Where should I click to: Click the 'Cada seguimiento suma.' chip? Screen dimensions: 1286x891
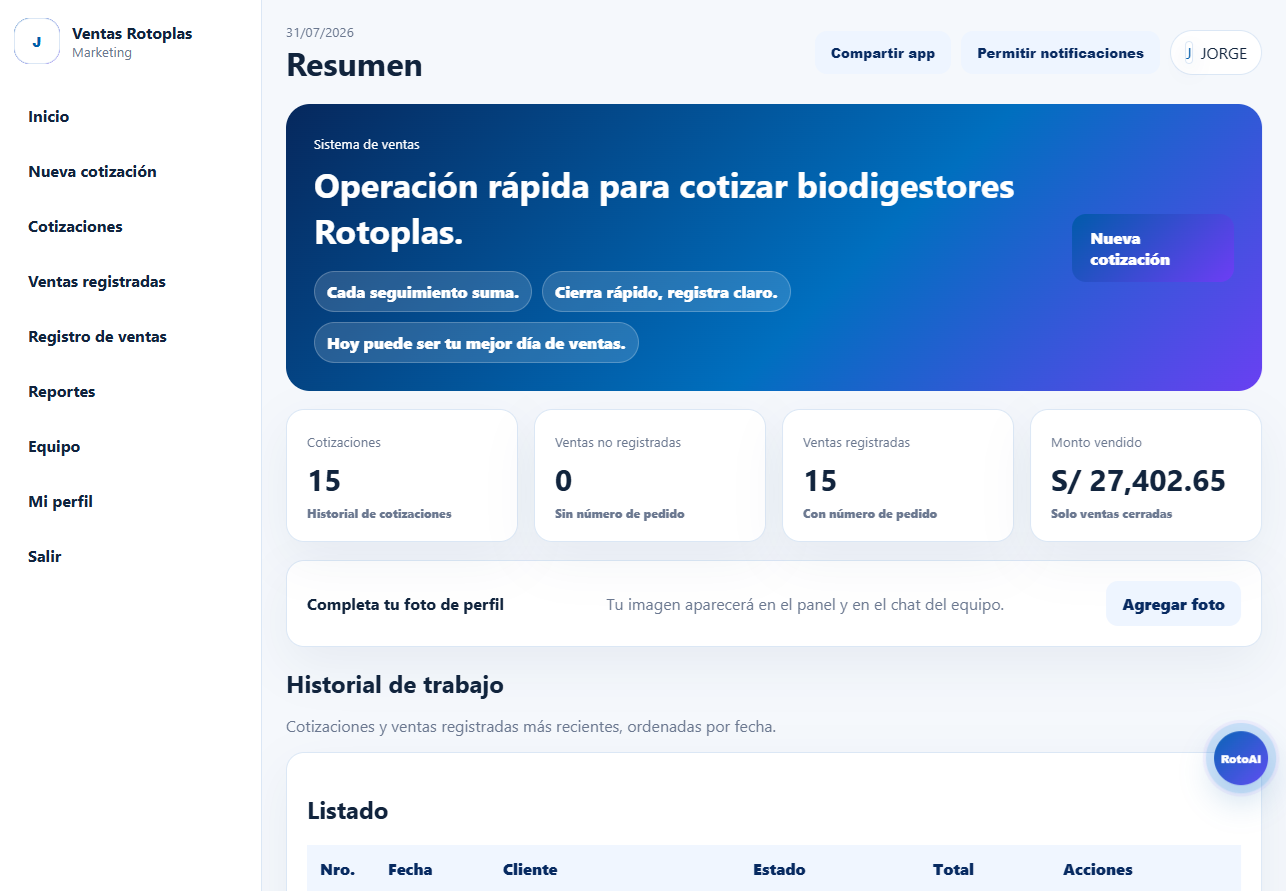tap(423, 292)
